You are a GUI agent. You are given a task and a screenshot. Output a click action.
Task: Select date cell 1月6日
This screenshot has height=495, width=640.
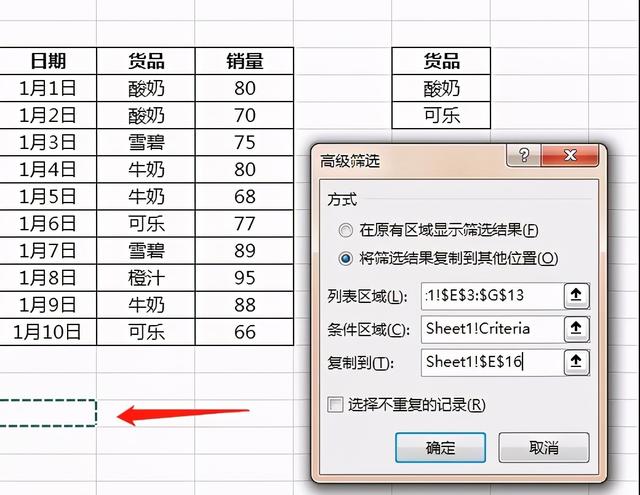pyautogui.click(x=48, y=224)
